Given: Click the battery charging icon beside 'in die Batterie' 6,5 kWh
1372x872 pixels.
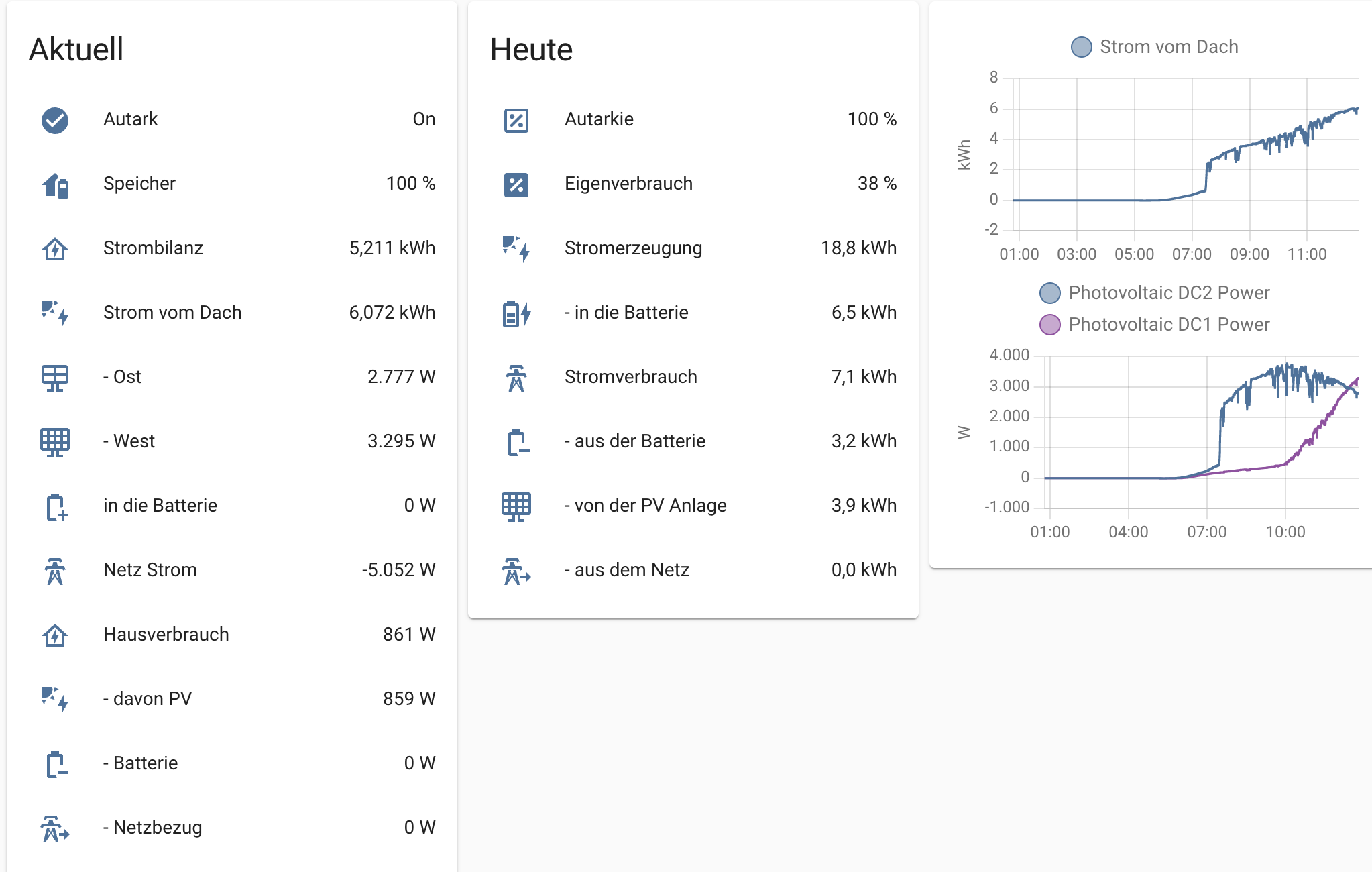Looking at the screenshot, I should pyautogui.click(x=516, y=313).
